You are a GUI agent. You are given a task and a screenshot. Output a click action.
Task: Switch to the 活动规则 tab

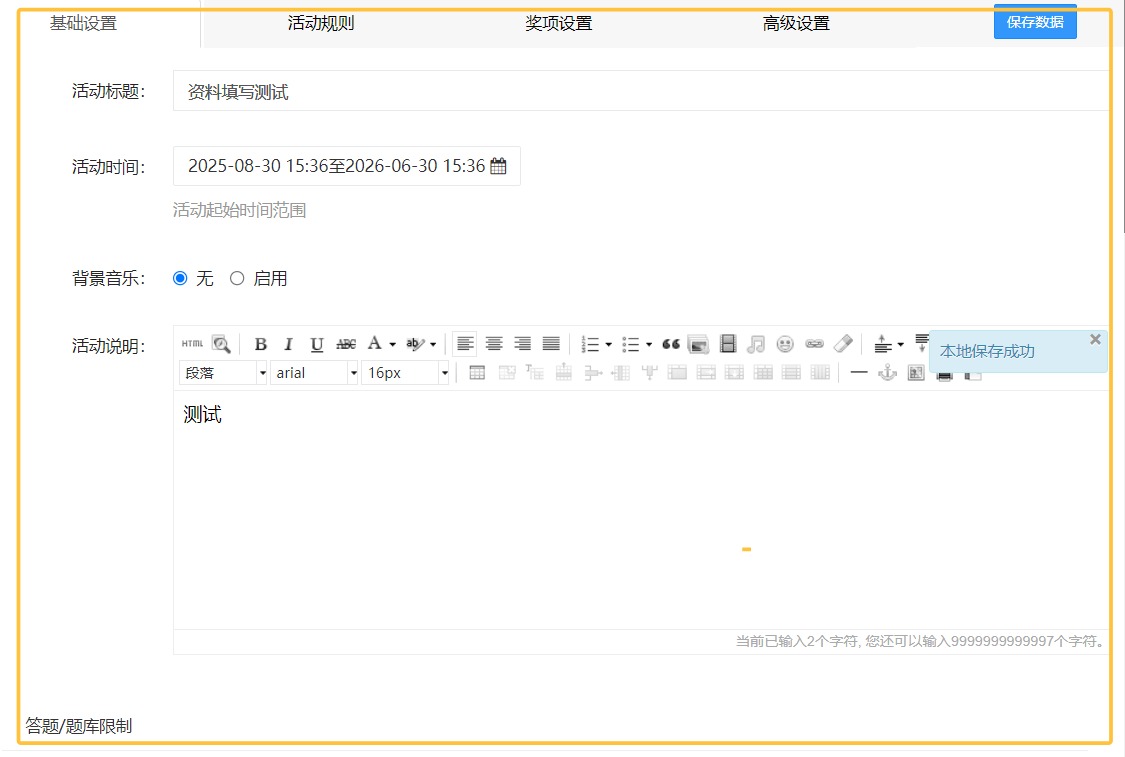click(x=321, y=24)
